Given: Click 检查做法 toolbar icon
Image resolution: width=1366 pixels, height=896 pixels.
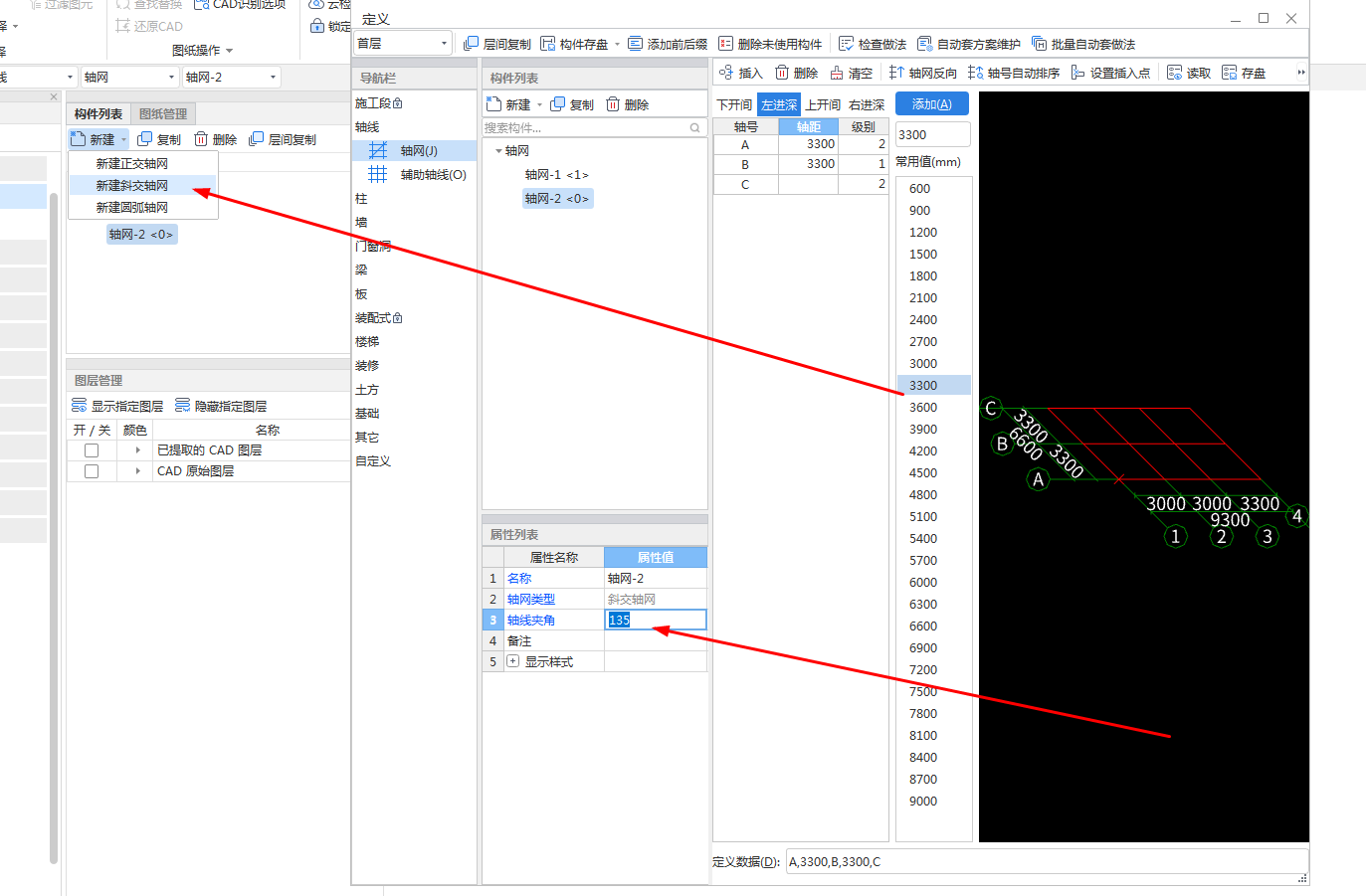Looking at the screenshot, I should point(847,44).
